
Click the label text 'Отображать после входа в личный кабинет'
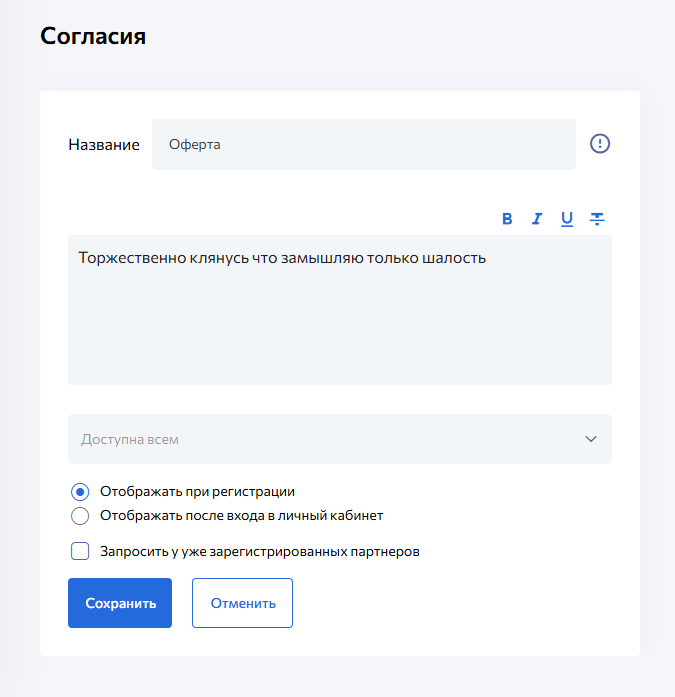242,516
